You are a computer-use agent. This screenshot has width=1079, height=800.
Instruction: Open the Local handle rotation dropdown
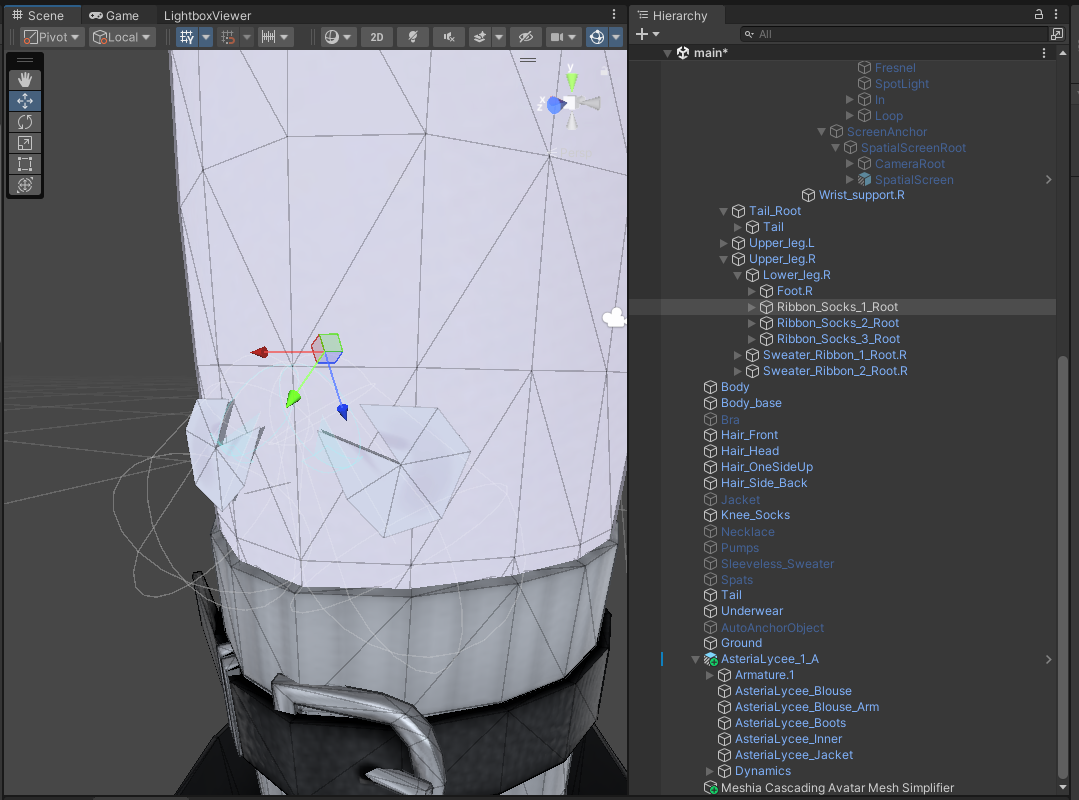pyautogui.click(x=122, y=37)
